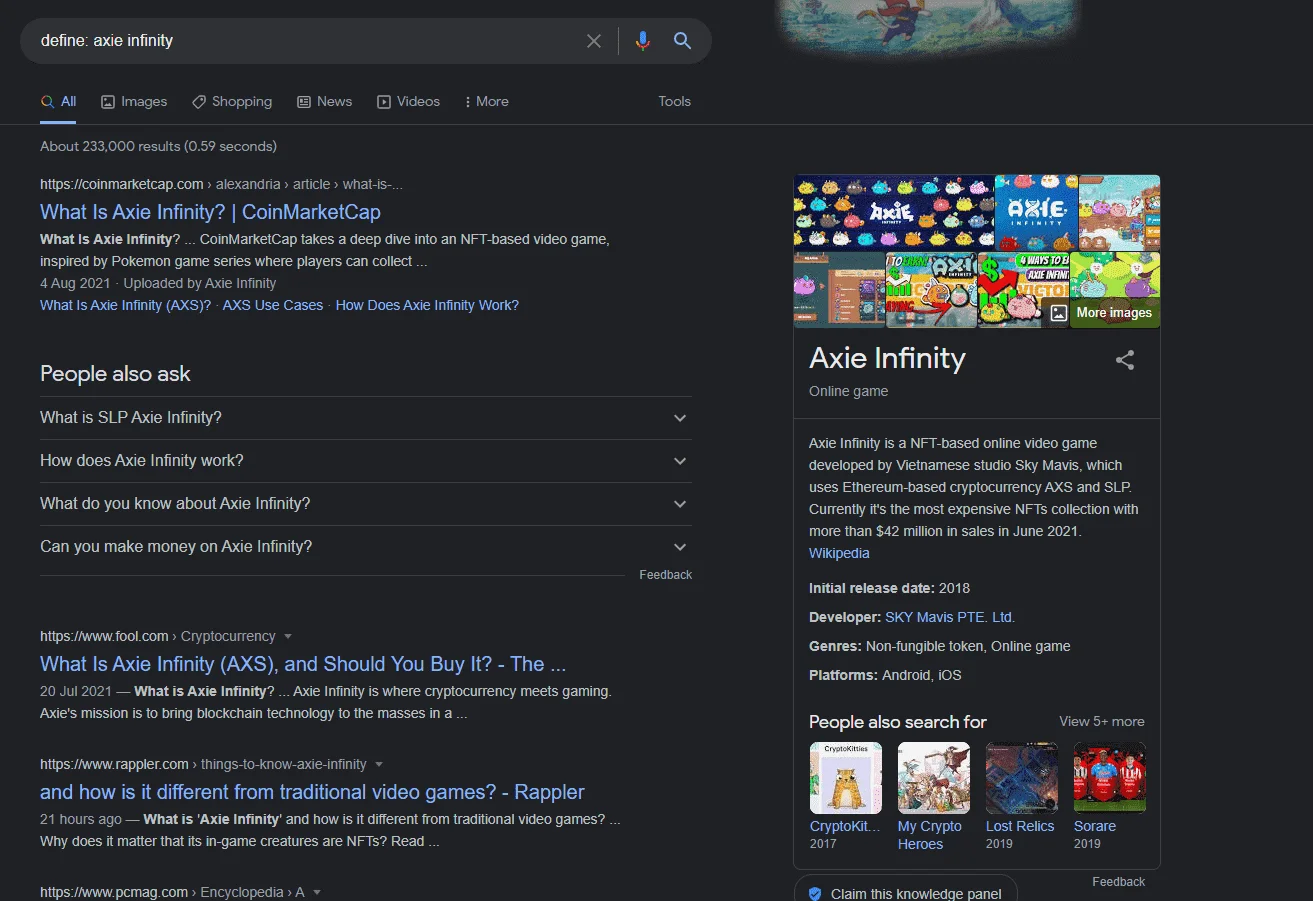Click the 'People also ask' heading
Viewport: 1313px width, 901px height.
pyautogui.click(x=115, y=374)
